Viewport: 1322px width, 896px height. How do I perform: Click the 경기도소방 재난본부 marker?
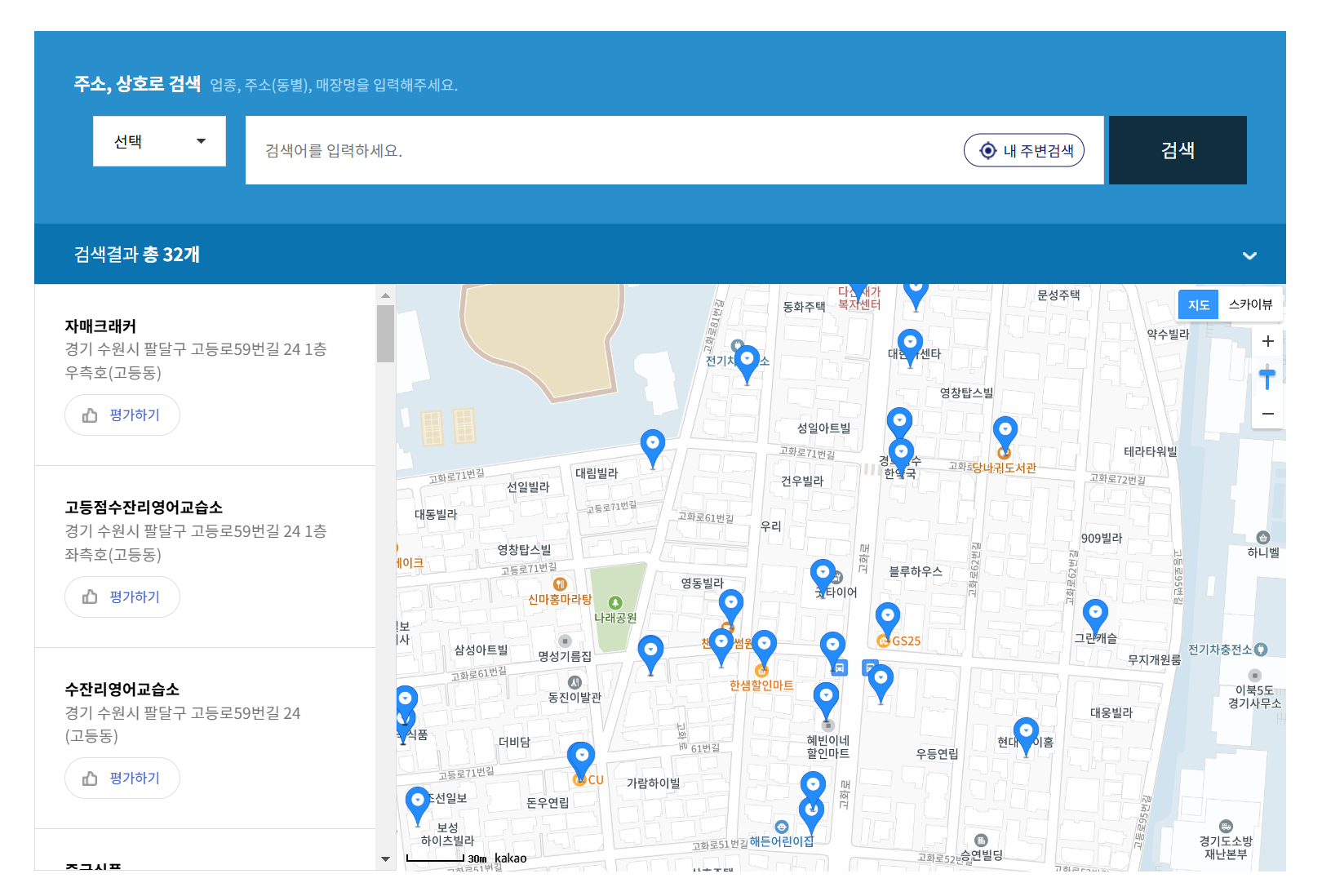(x=1226, y=827)
